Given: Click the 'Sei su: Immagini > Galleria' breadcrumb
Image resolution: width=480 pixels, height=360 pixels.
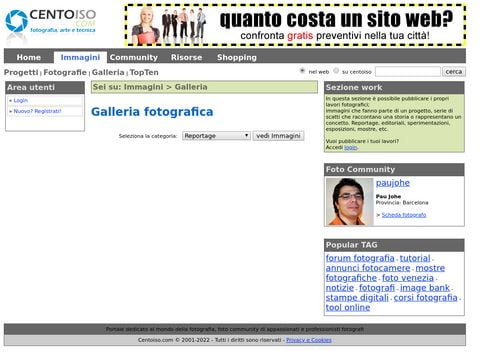Looking at the screenshot, I should pos(204,87).
